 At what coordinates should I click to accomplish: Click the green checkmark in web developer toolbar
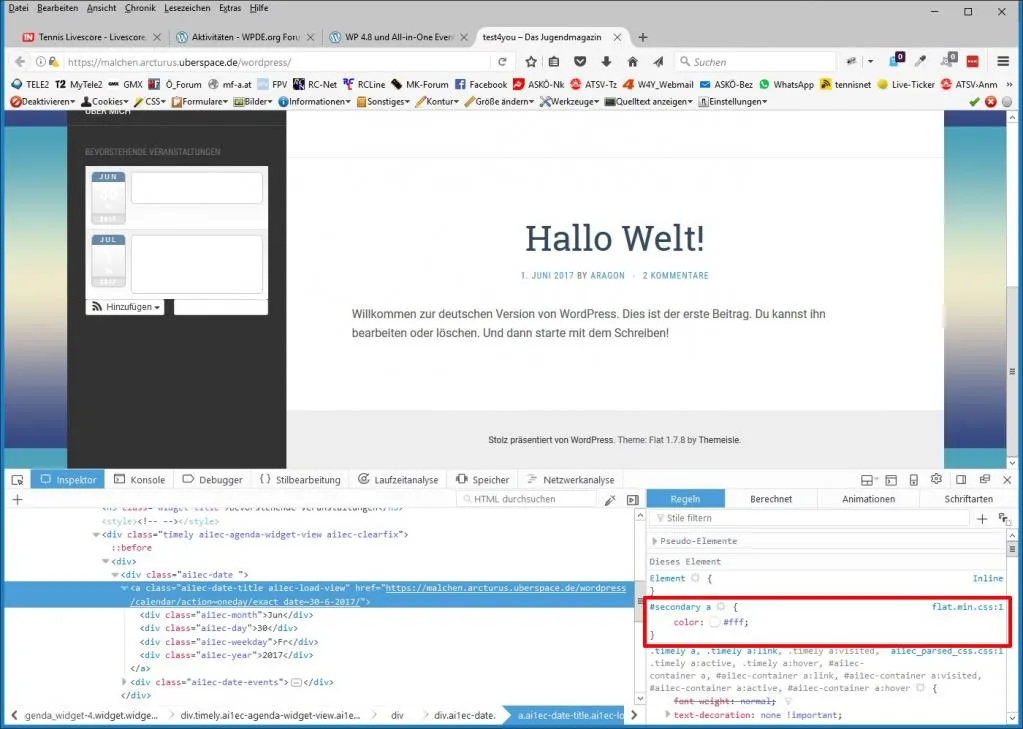(x=975, y=102)
